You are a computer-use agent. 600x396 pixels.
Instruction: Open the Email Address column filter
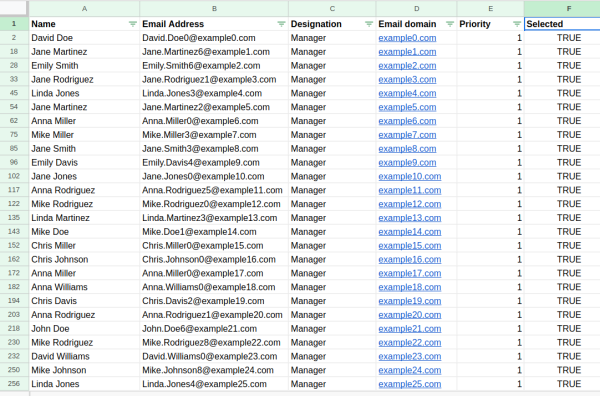[281, 24]
